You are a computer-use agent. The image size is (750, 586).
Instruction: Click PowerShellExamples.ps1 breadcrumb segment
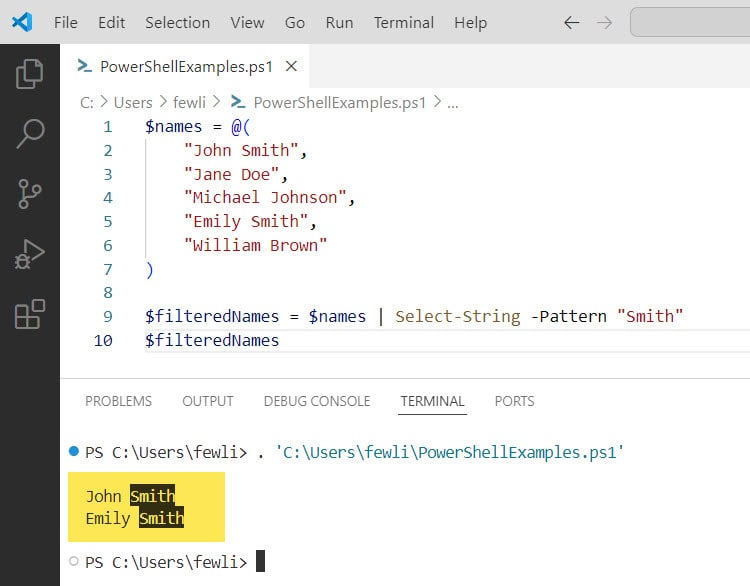[340, 102]
